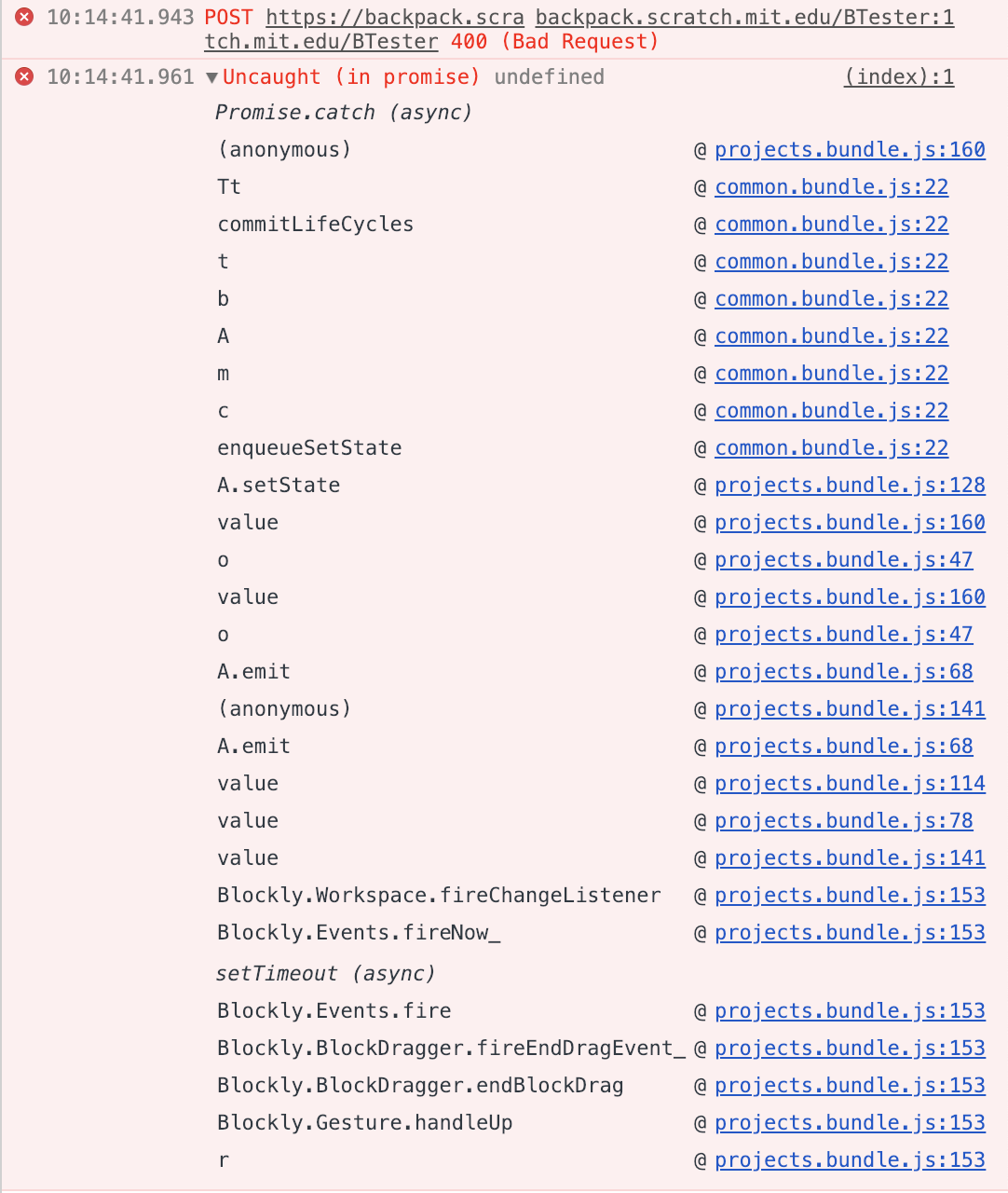Screen dimensions: 1008x1193
Task: Open common.bundle.js:22 for enqueueSetState
Action: point(830,447)
